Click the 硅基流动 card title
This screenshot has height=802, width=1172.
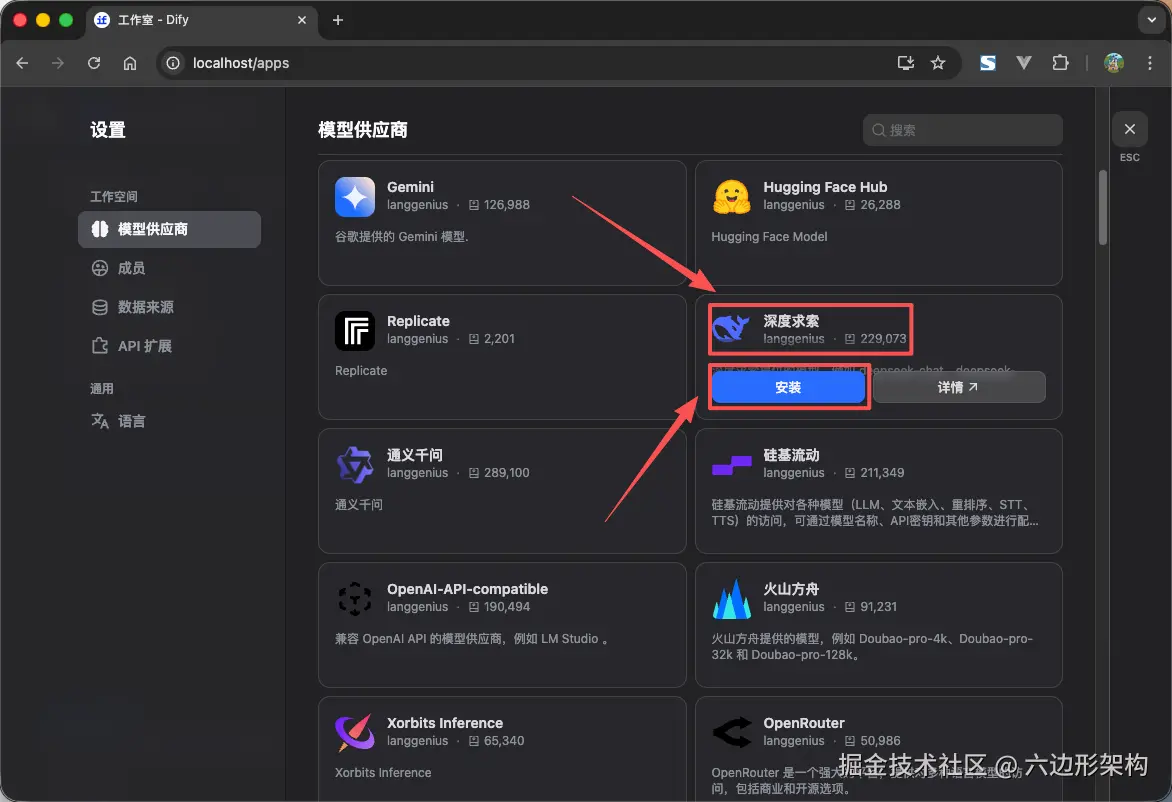tap(792, 454)
